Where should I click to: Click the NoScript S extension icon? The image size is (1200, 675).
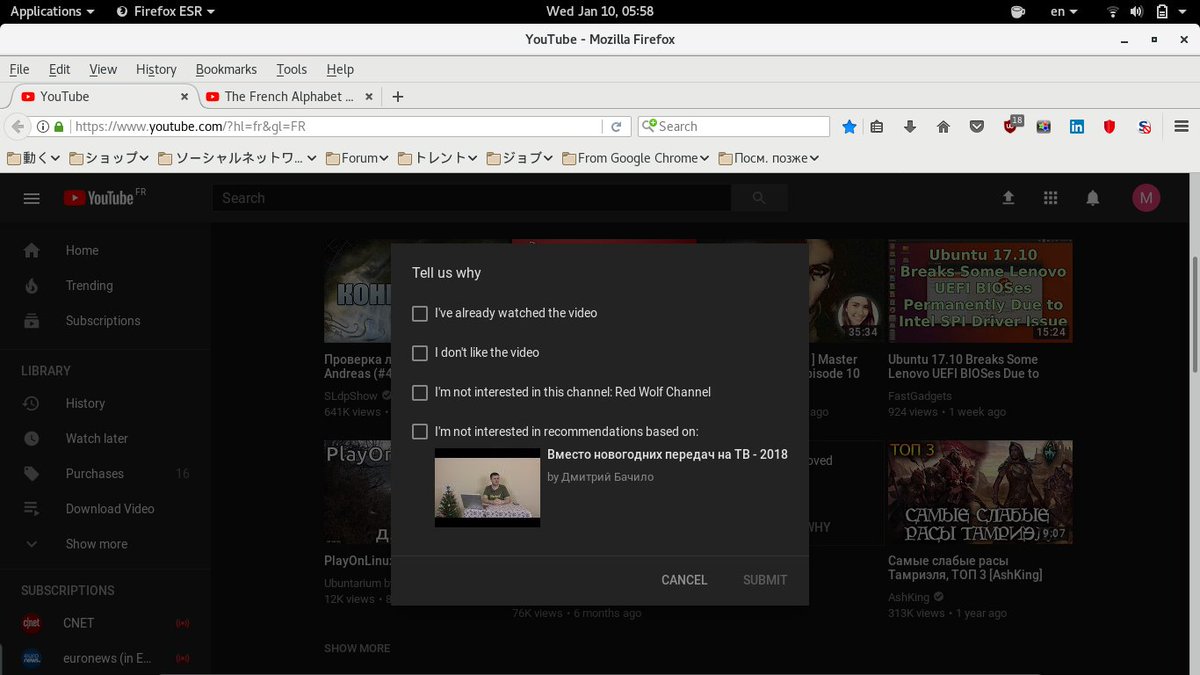1145,127
